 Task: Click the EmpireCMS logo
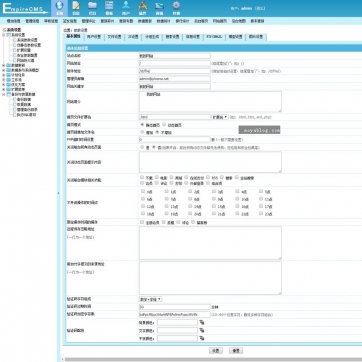click(x=25, y=9)
